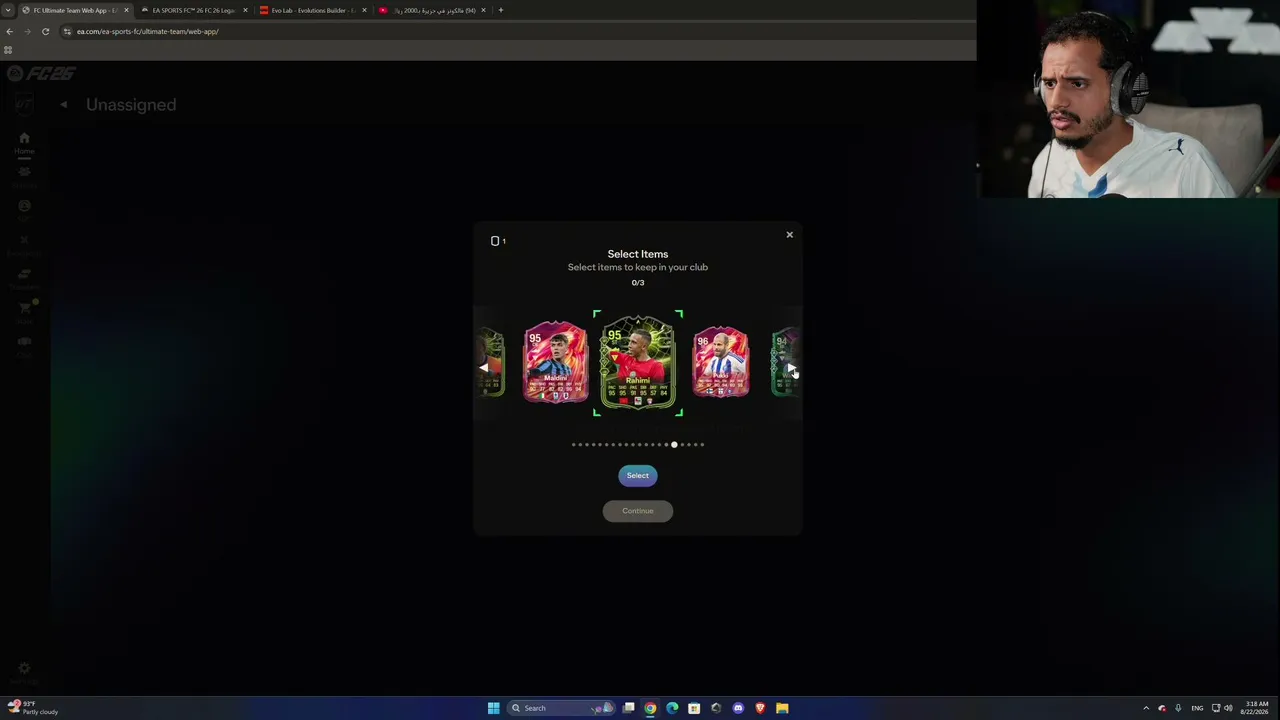Close the Select Items dialog
Screen dimensions: 1280x720
pyautogui.click(x=789, y=235)
